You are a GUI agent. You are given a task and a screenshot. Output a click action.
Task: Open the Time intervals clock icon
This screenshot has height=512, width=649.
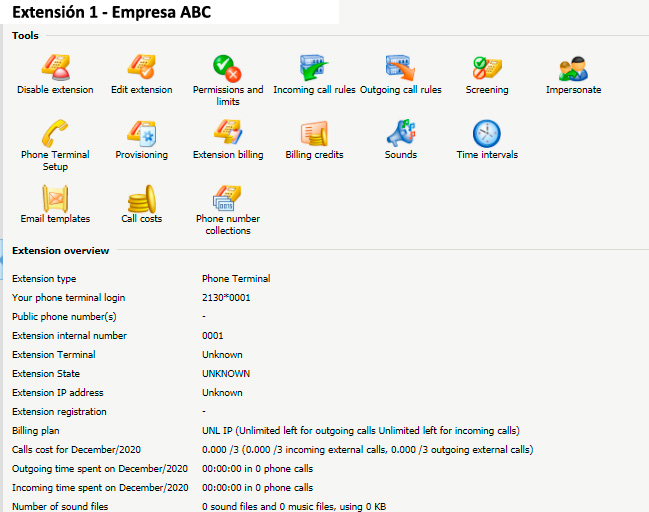486,133
